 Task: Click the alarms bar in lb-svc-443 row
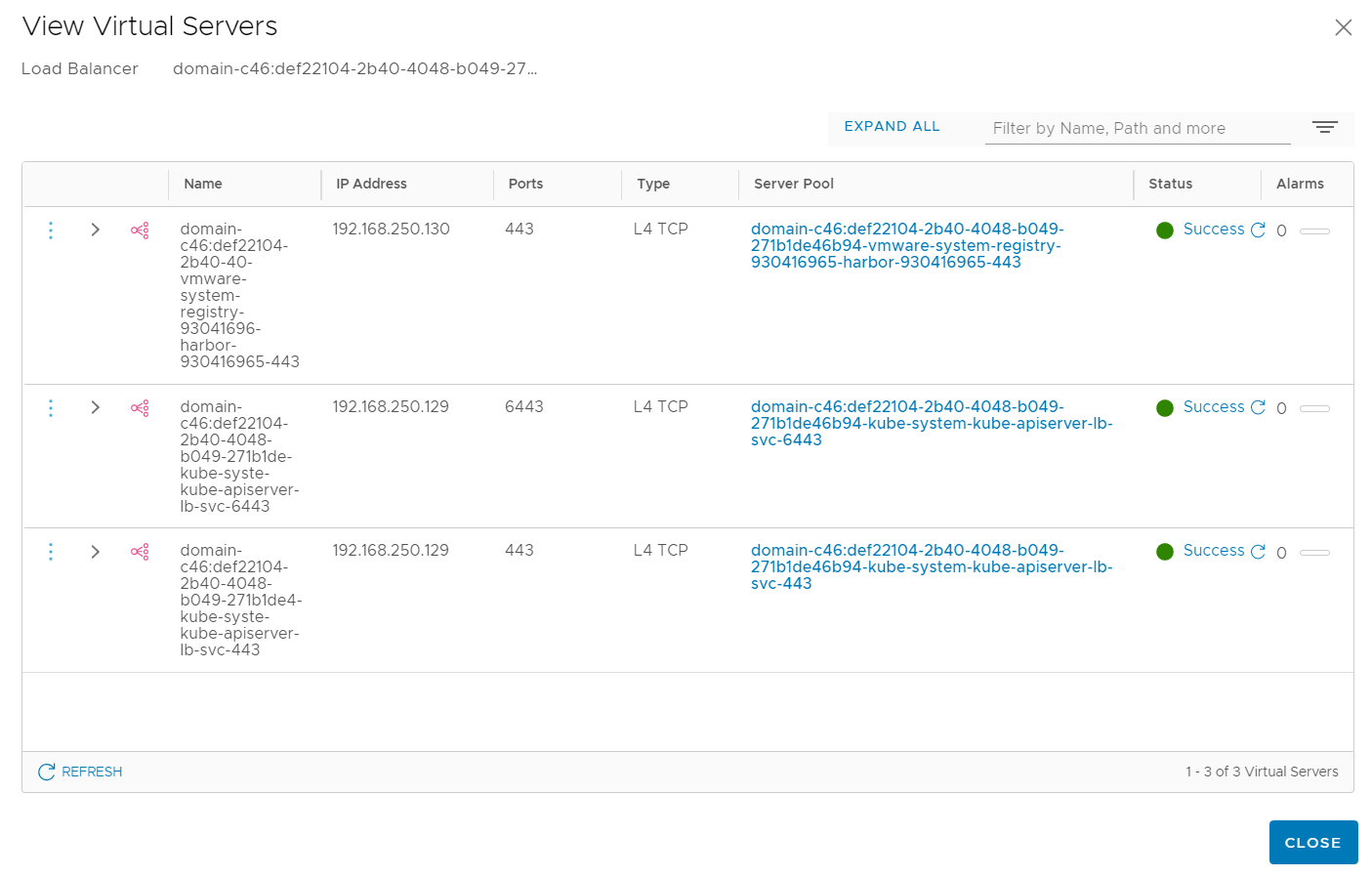1314,553
